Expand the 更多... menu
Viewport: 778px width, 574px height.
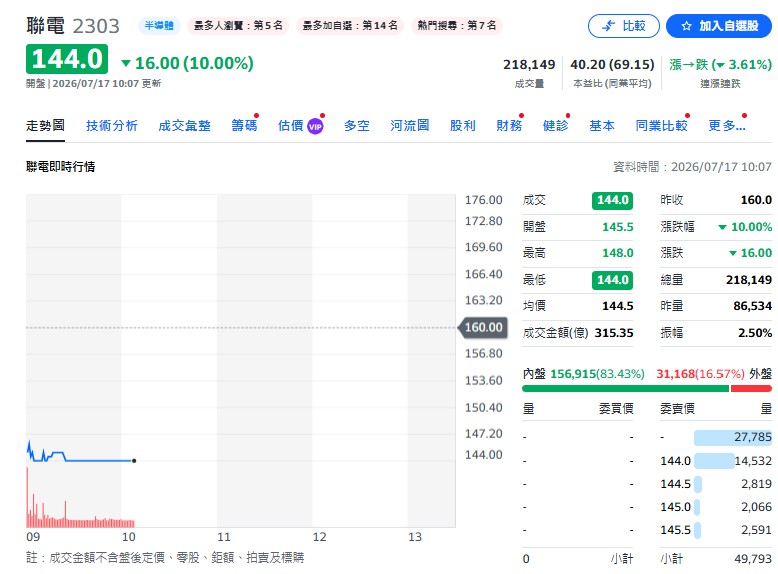pos(727,126)
